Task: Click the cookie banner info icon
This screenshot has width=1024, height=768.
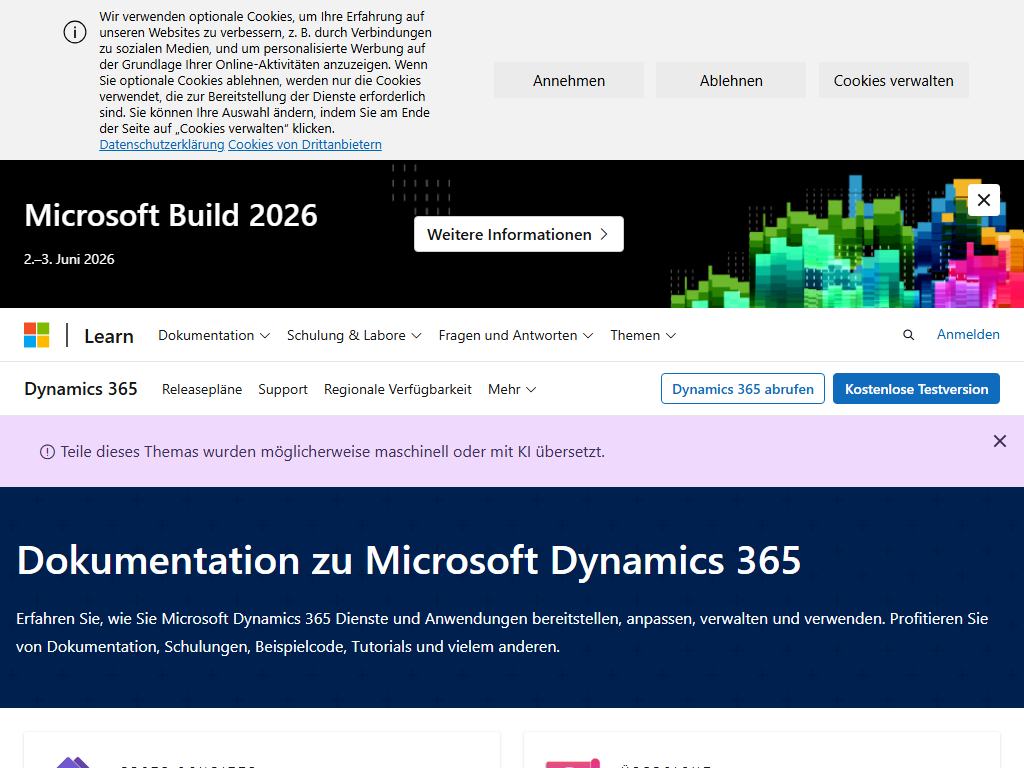Action: click(x=74, y=31)
